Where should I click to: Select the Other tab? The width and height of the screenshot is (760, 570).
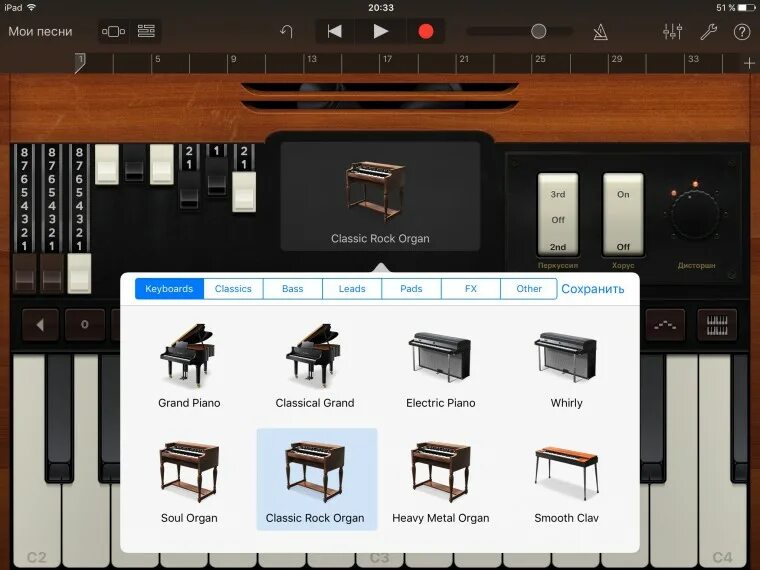pos(529,289)
